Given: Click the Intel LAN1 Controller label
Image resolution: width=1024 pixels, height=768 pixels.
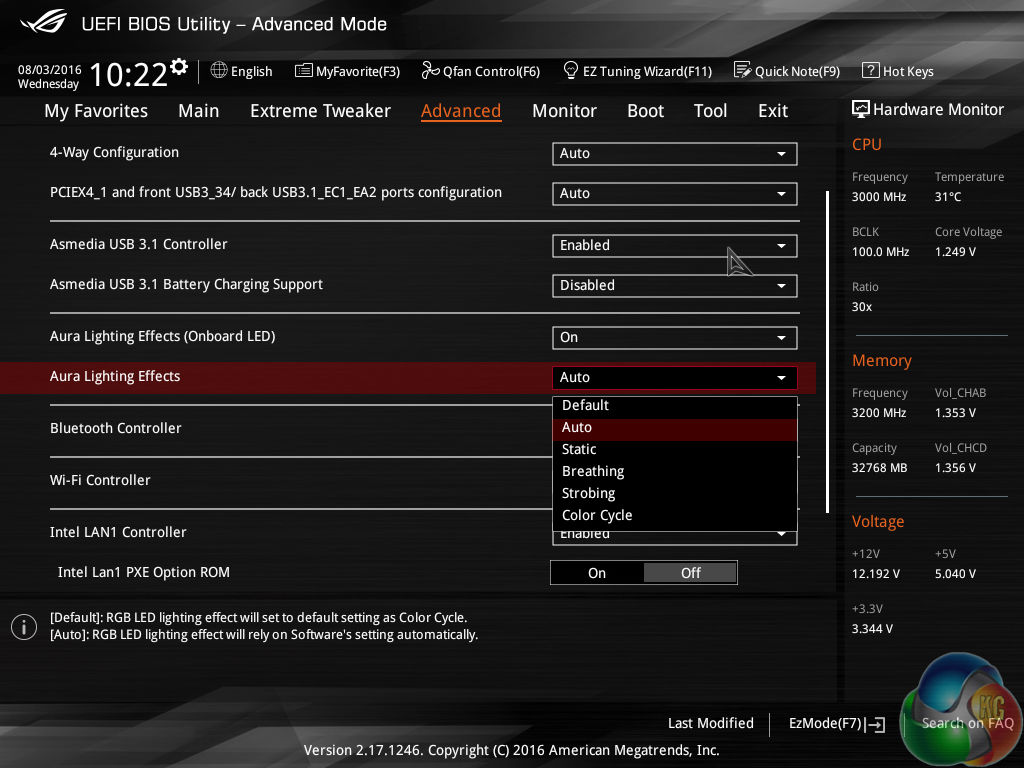Looking at the screenshot, I should click(118, 532).
